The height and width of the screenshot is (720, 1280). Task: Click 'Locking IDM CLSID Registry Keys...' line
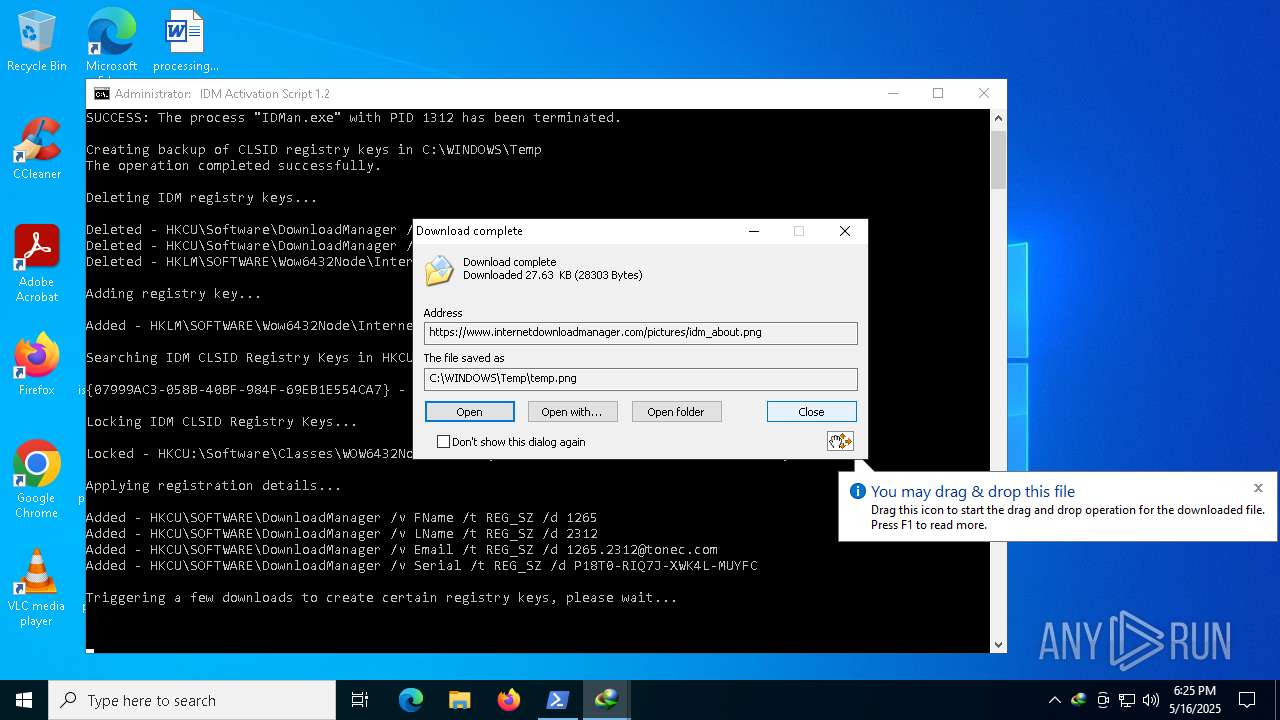click(222, 422)
